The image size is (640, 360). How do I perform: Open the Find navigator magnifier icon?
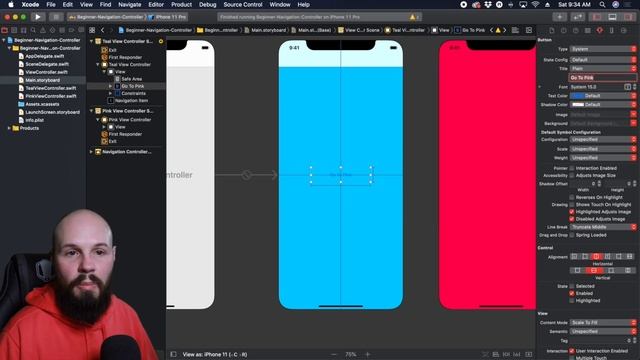click(33, 30)
